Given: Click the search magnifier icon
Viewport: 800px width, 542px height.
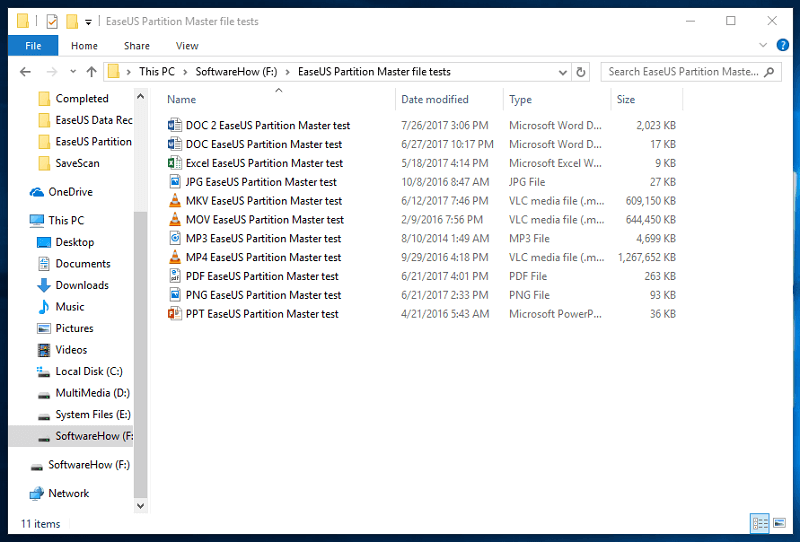Looking at the screenshot, I should coord(769,72).
